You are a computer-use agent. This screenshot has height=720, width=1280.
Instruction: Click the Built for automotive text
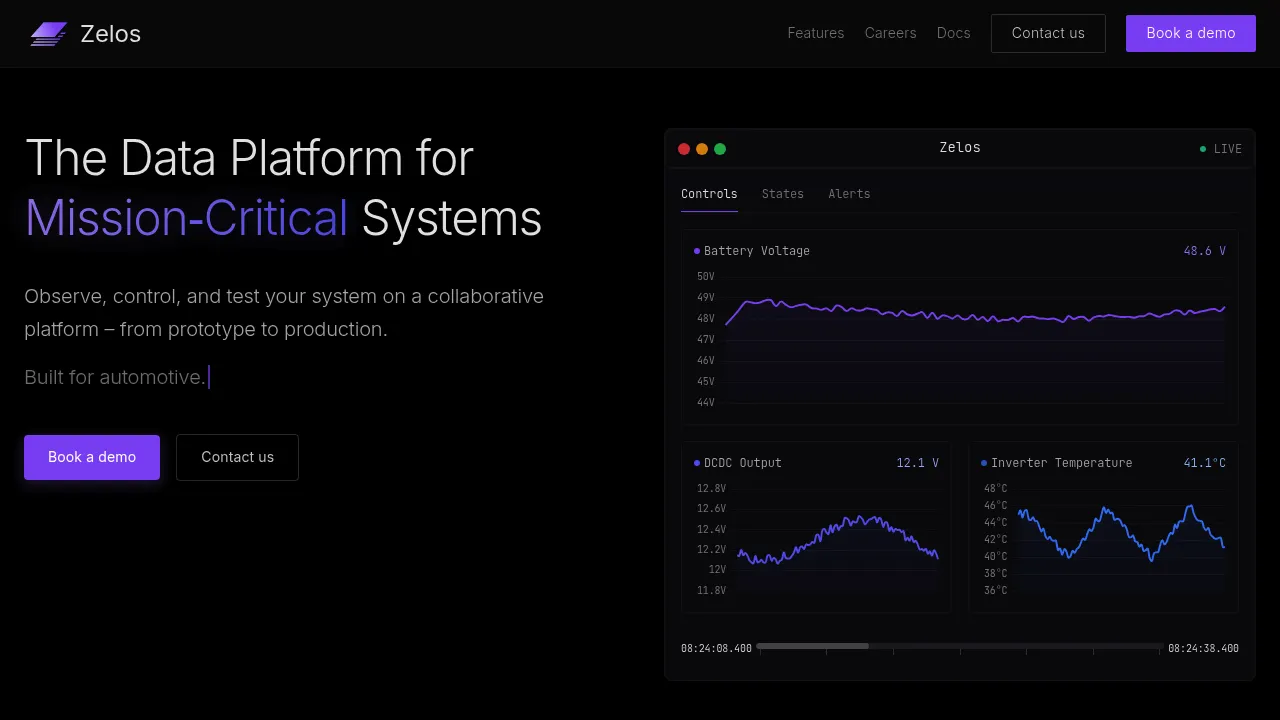coord(115,377)
